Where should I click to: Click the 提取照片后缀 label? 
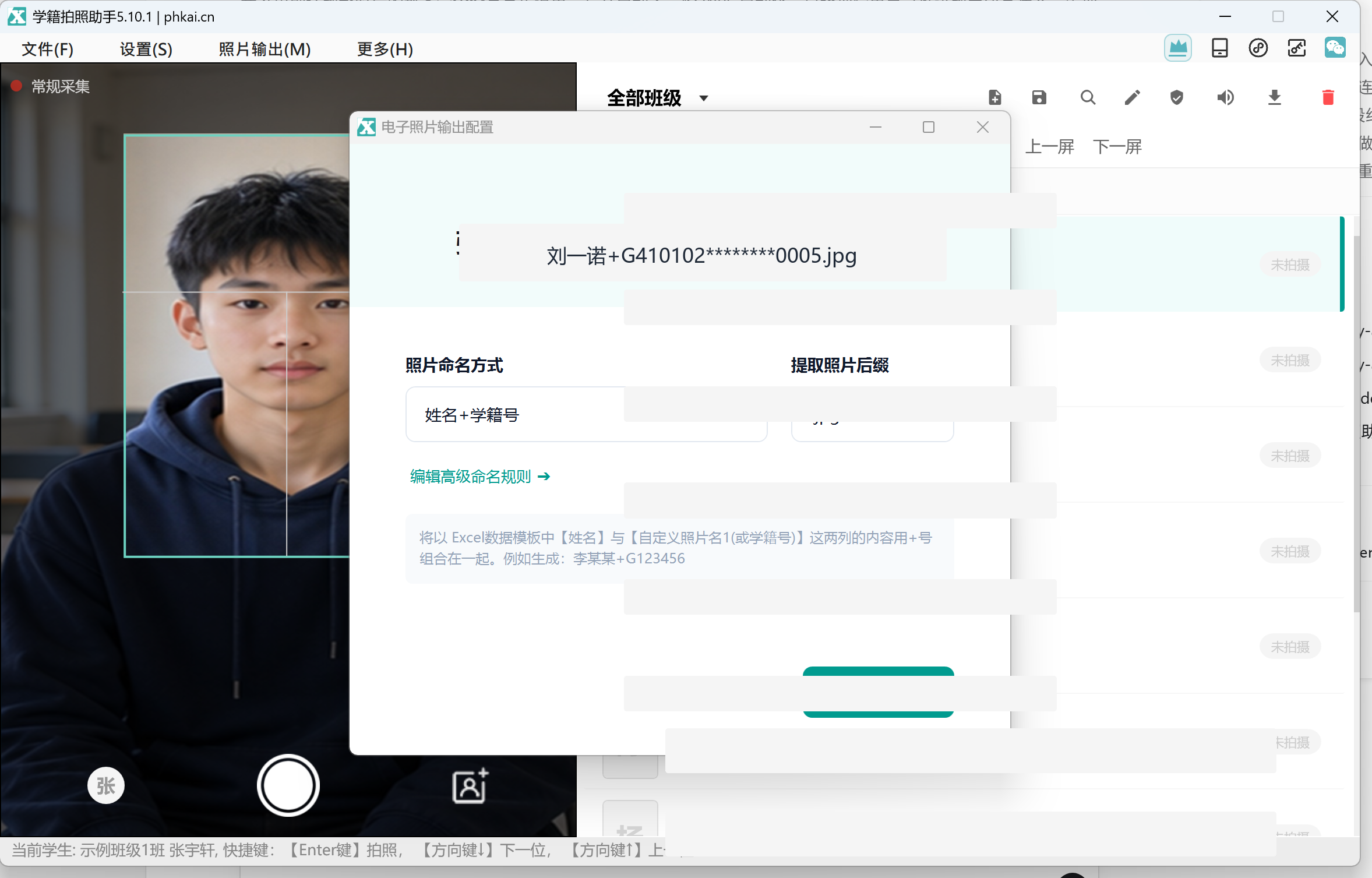pyautogui.click(x=840, y=365)
